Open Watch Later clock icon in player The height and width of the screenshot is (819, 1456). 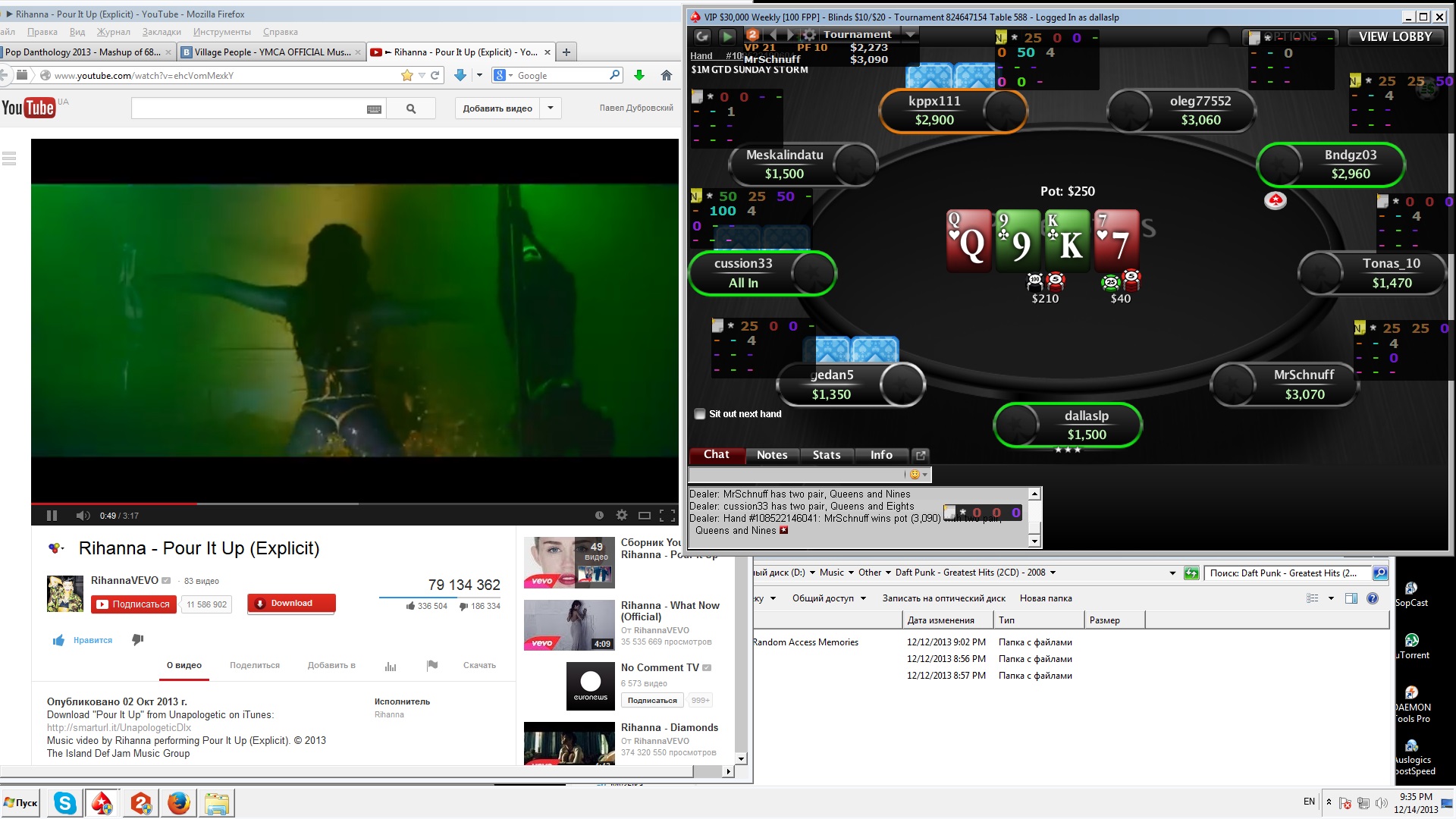[599, 516]
